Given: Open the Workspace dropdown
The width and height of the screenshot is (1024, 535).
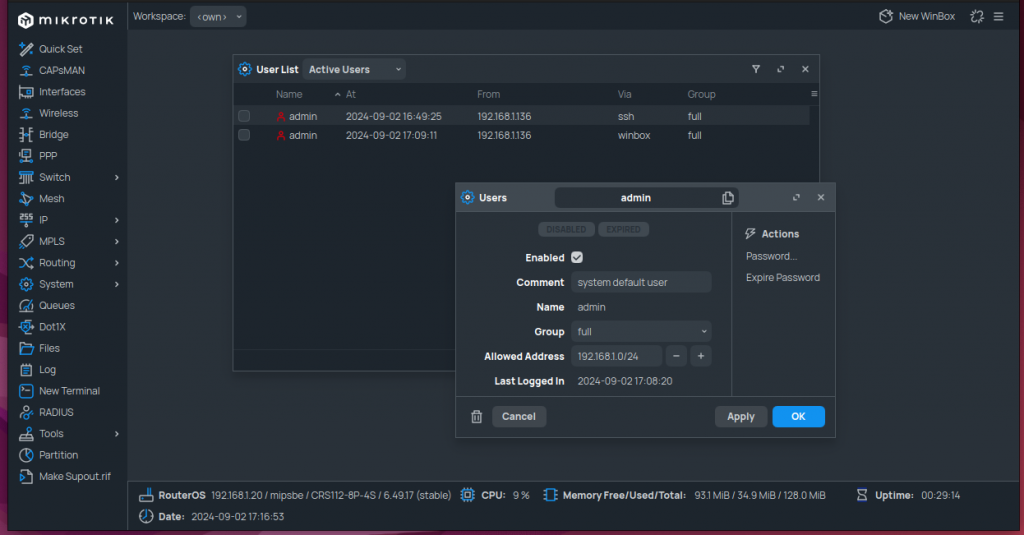Looking at the screenshot, I should click(218, 17).
